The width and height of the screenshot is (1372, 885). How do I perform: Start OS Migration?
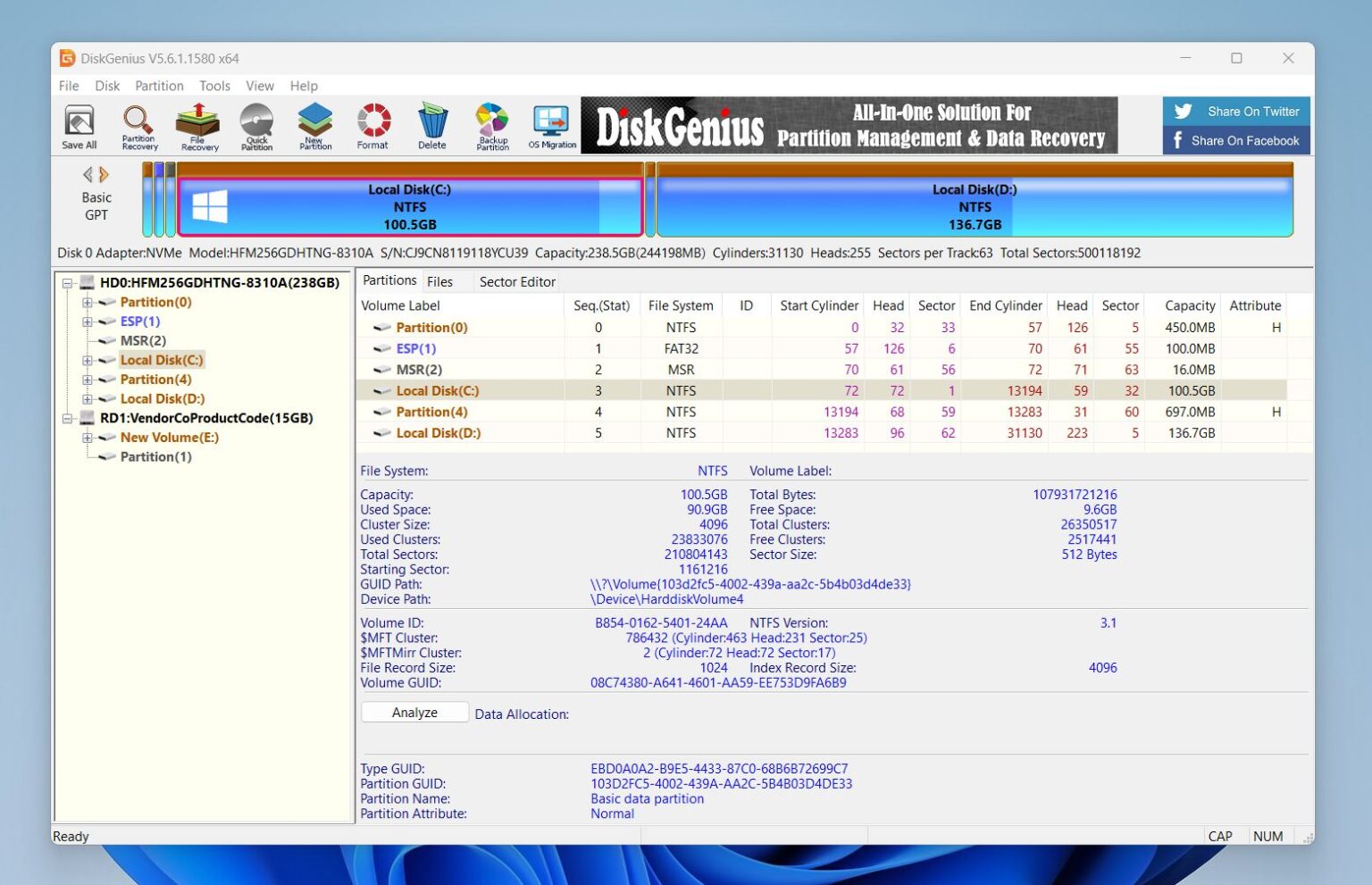click(551, 125)
